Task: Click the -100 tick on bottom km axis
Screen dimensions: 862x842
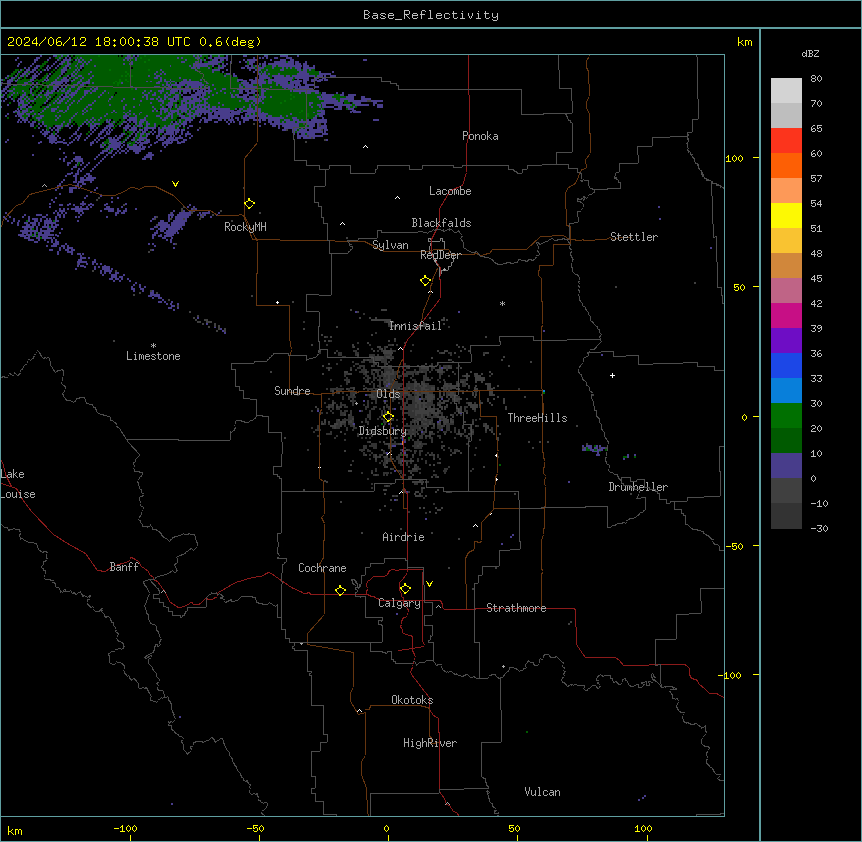Action: click(x=125, y=829)
